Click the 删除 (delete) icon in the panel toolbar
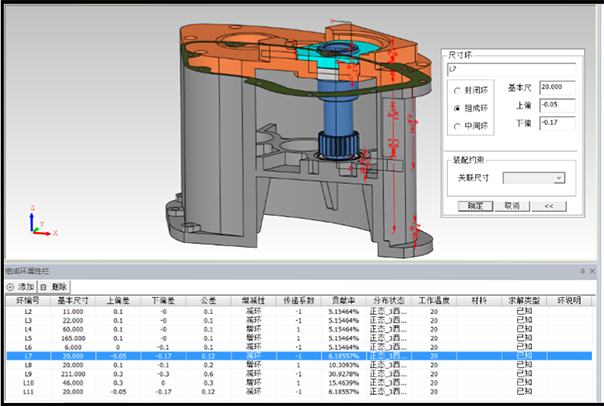This screenshot has height=406, width=604. pyautogui.click(x=41, y=286)
